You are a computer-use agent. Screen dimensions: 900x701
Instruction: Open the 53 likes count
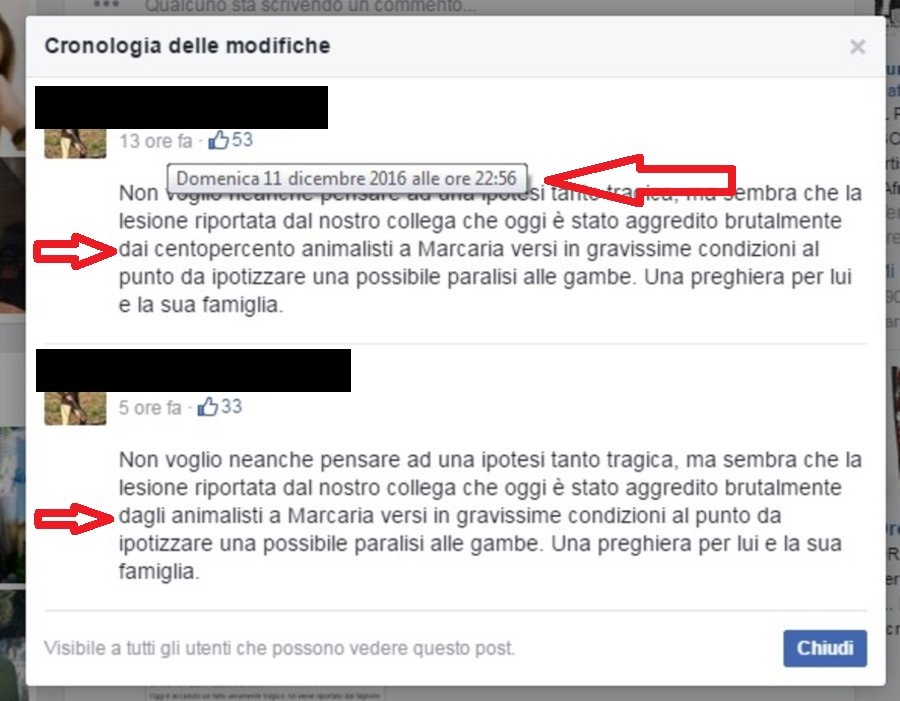pos(242,140)
